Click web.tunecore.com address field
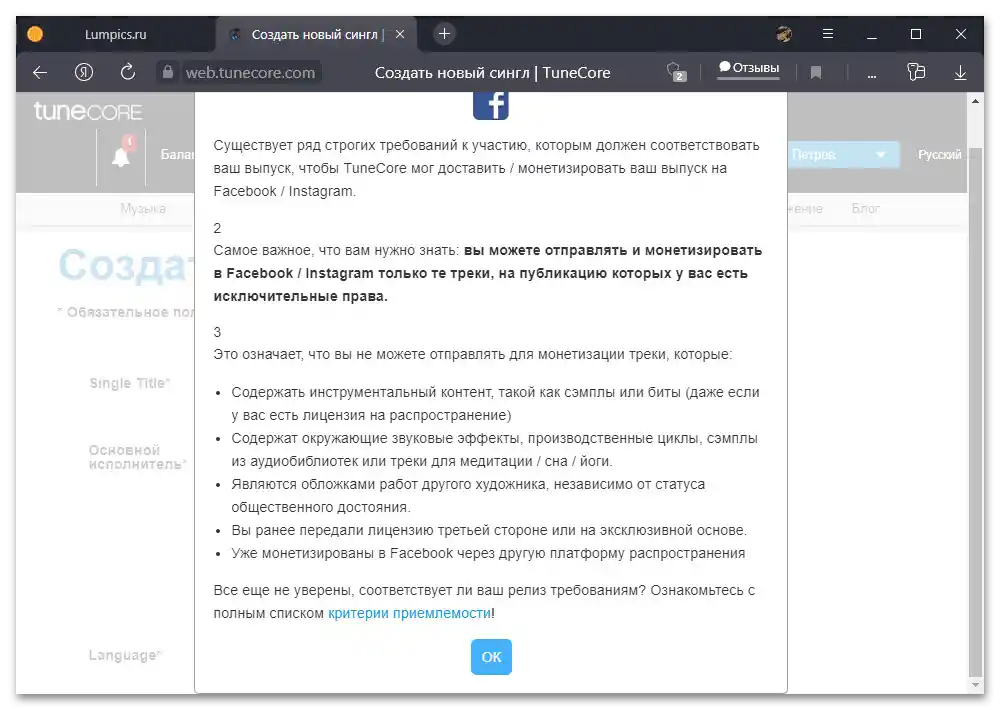Image resolution: width=1000 pixels, height=710 pixels. coord(250,73)
